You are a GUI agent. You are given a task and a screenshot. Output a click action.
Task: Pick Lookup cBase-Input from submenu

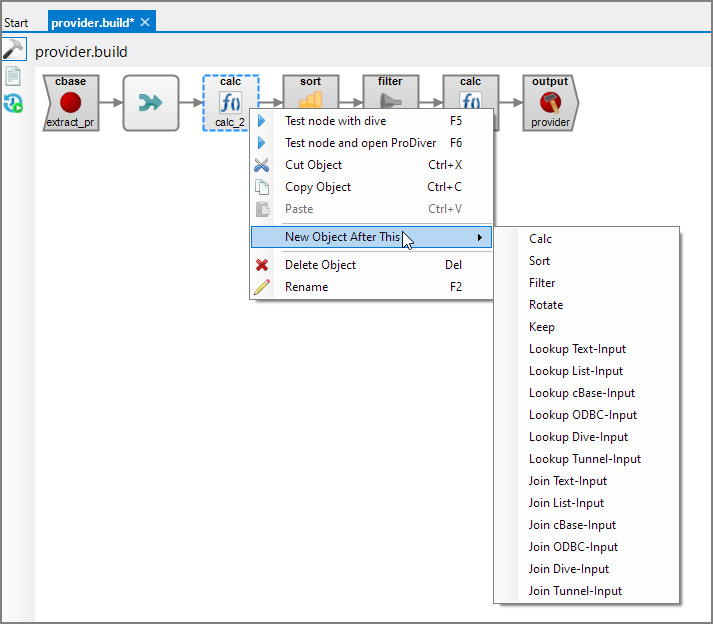pos(582,393)
